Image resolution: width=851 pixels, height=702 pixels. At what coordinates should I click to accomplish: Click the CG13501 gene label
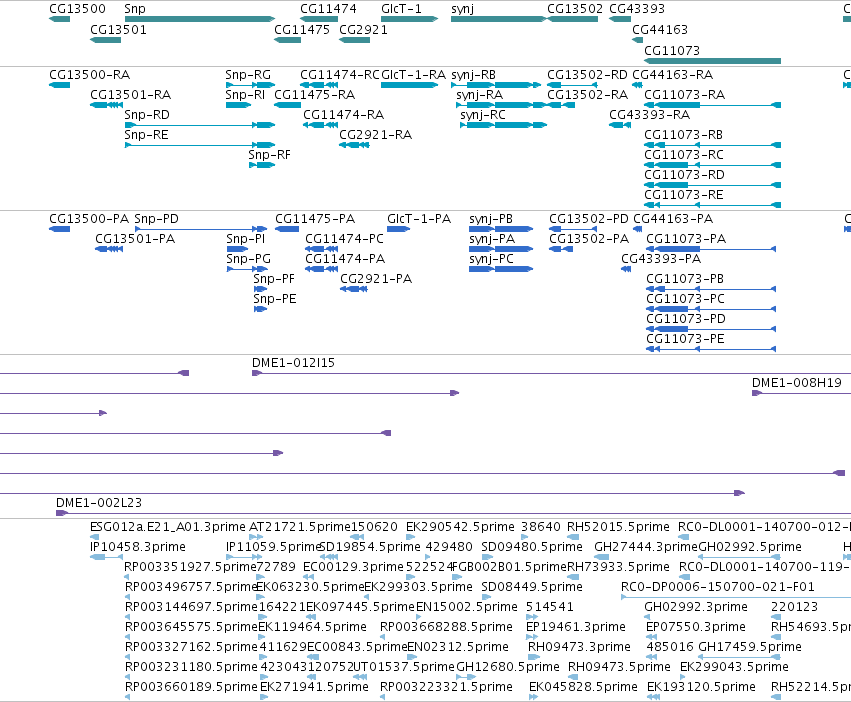click(118, 29)
